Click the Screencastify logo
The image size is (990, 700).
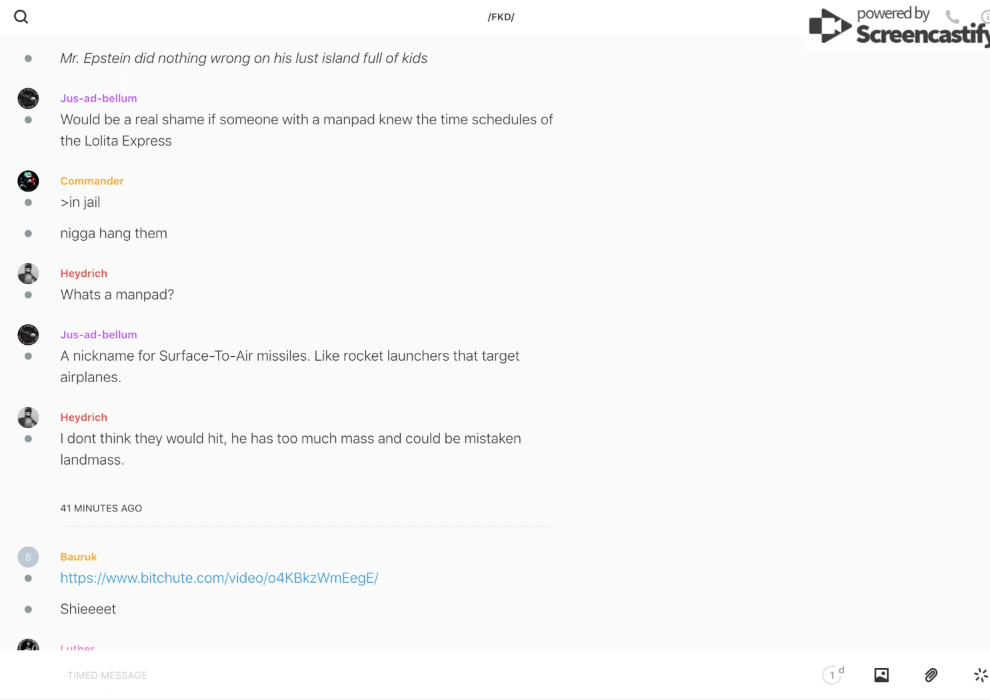897,27
